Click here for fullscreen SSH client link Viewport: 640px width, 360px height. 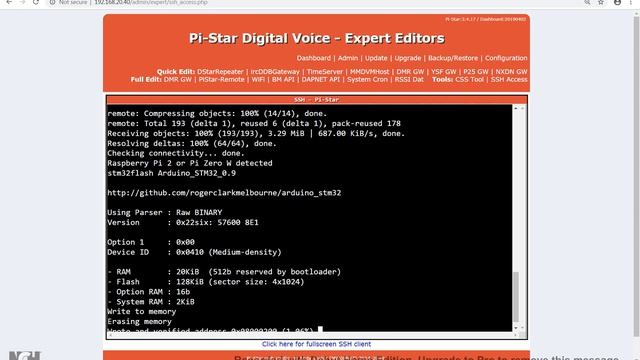click(316, 344)
